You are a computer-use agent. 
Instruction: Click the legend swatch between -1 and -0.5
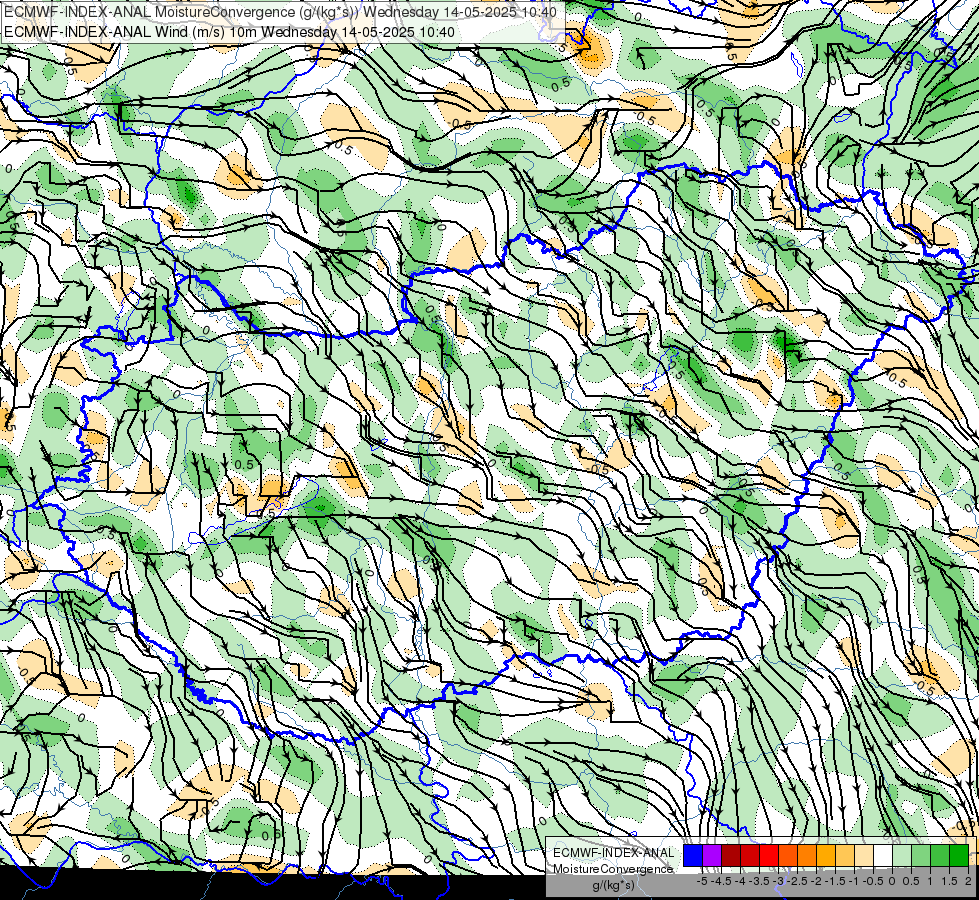point(865,855)
